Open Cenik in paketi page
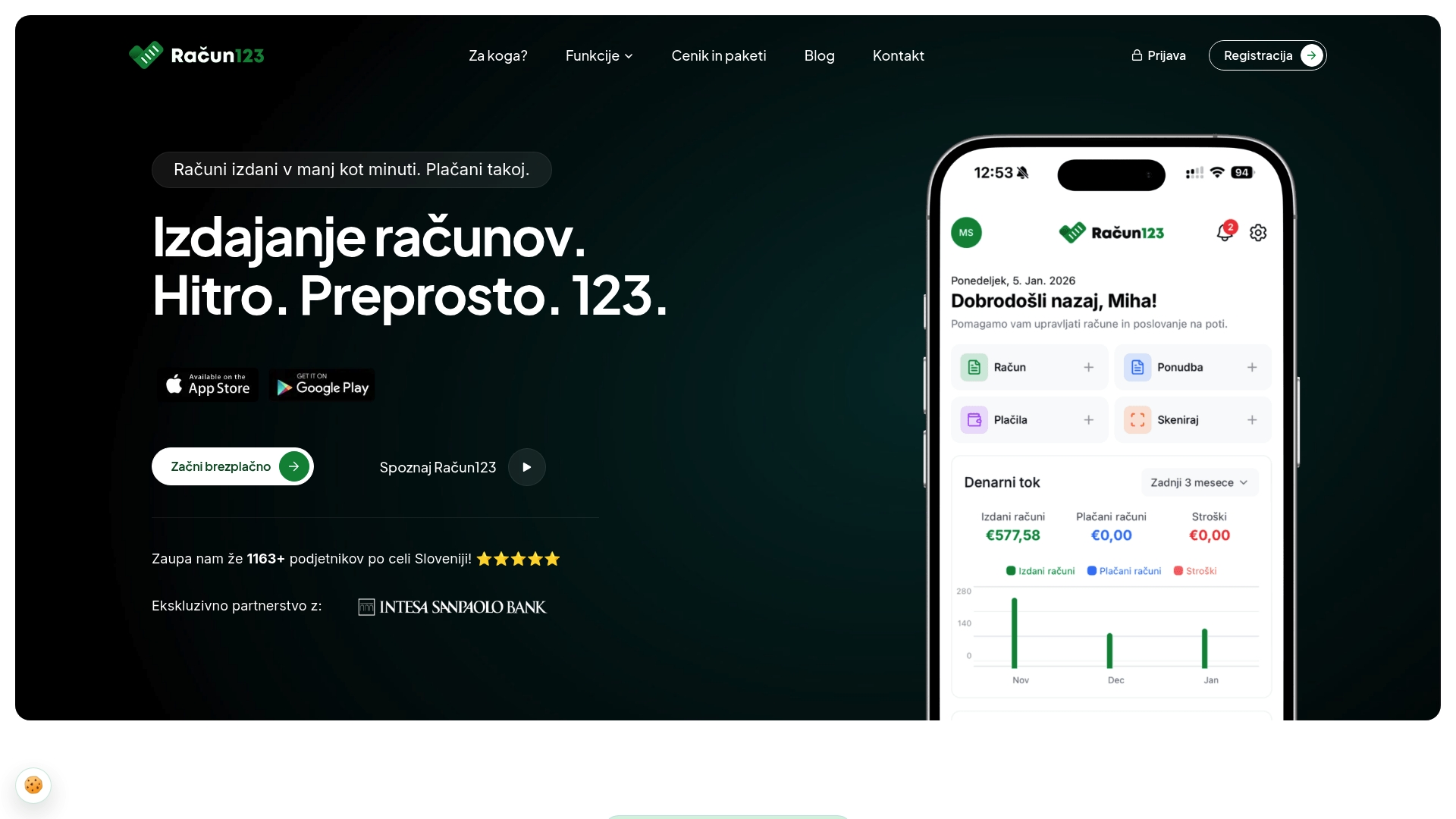 719,55
